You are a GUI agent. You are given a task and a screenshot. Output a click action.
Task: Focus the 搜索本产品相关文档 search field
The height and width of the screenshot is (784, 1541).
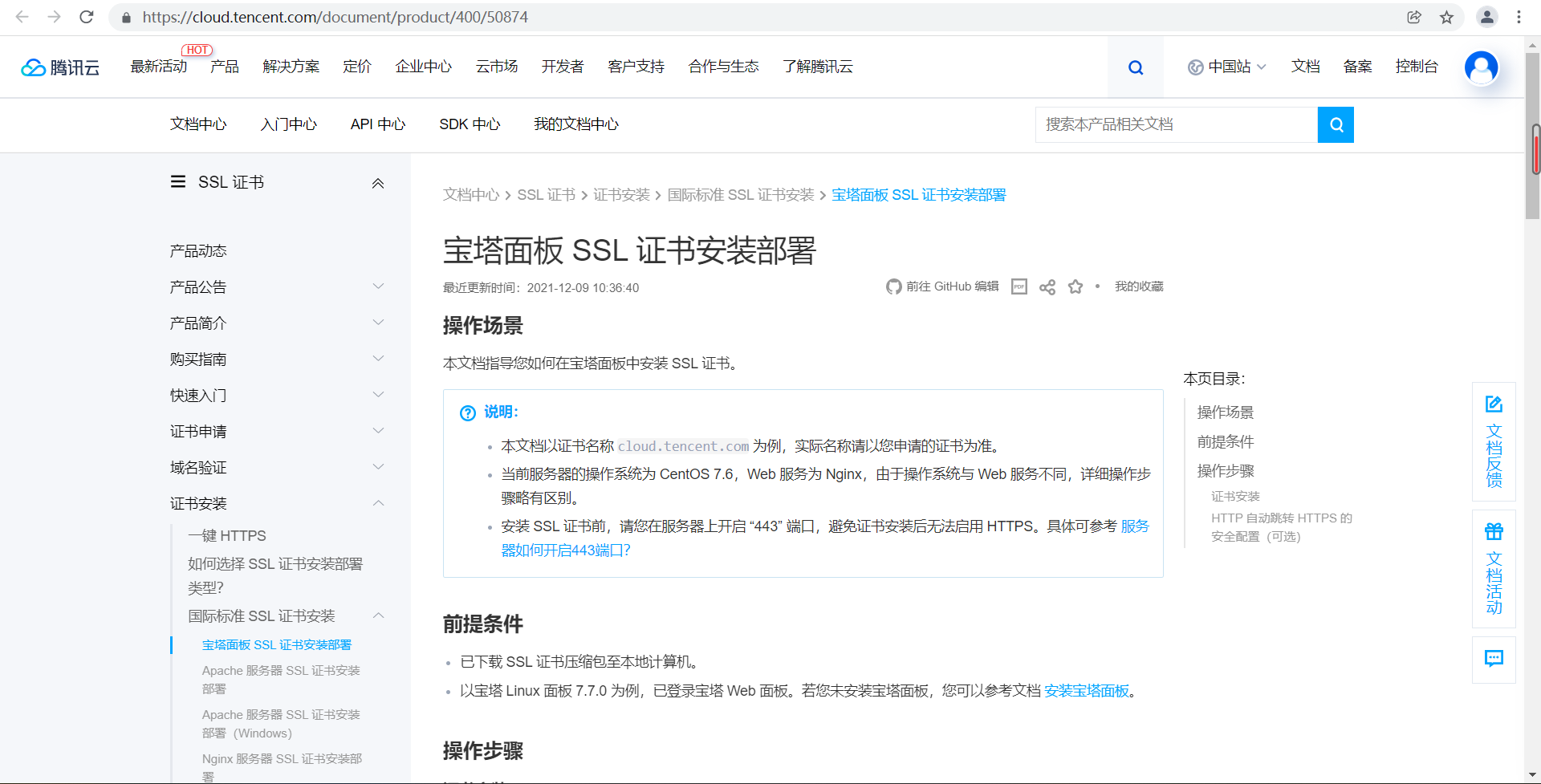click(1177, 124)
